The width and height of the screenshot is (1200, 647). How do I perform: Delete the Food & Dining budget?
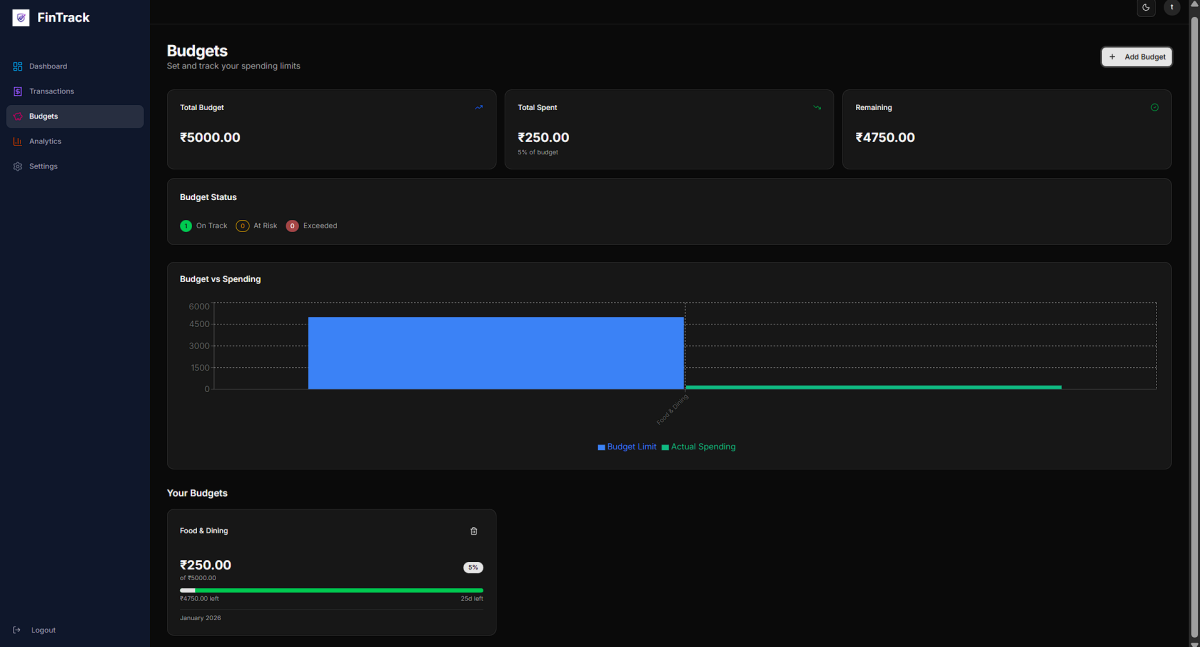point(474,531)
